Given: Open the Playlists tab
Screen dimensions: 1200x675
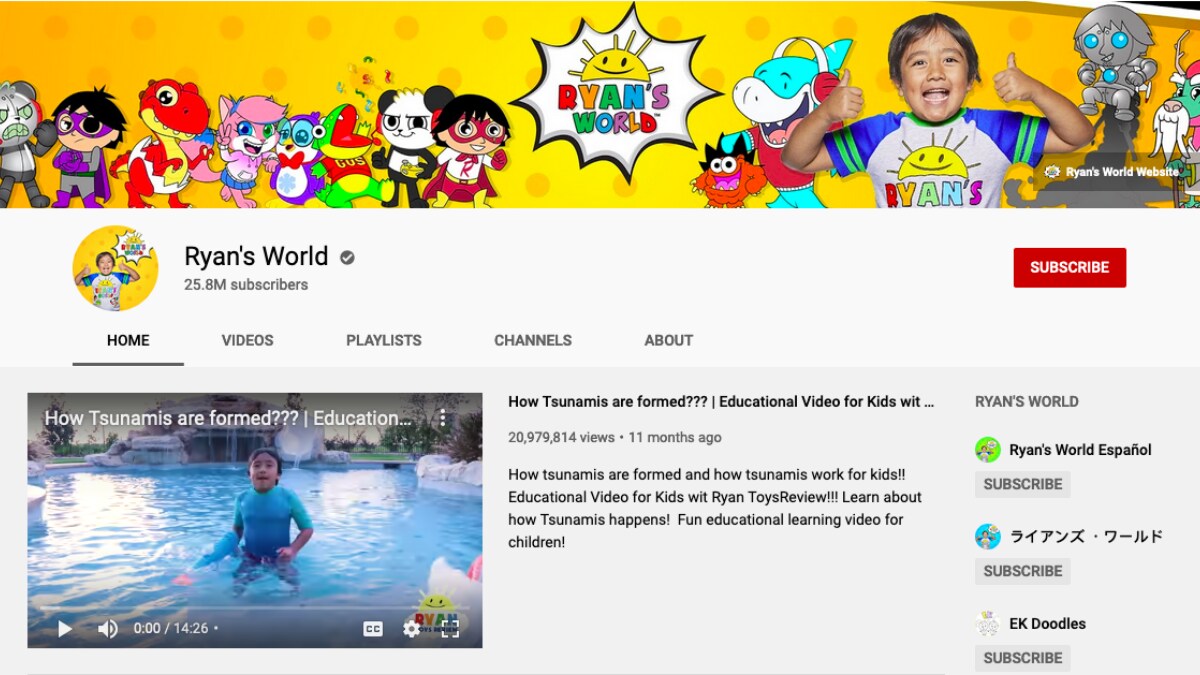Looking at the screenshot, I should tap(384, 340).
